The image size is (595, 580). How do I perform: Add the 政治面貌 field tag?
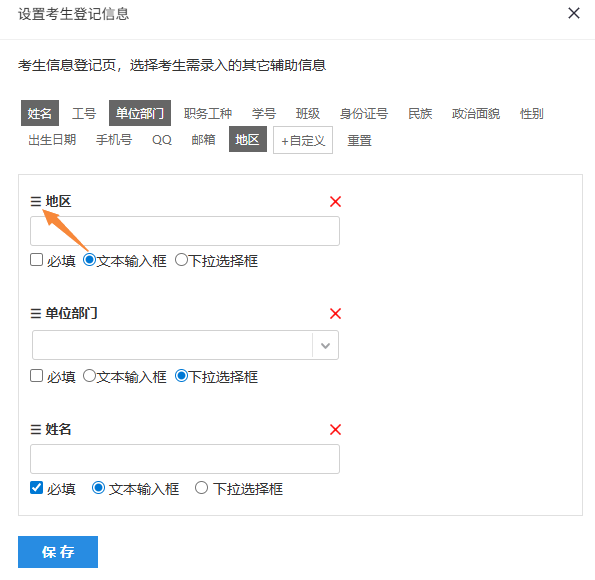[x=476, y=113]
